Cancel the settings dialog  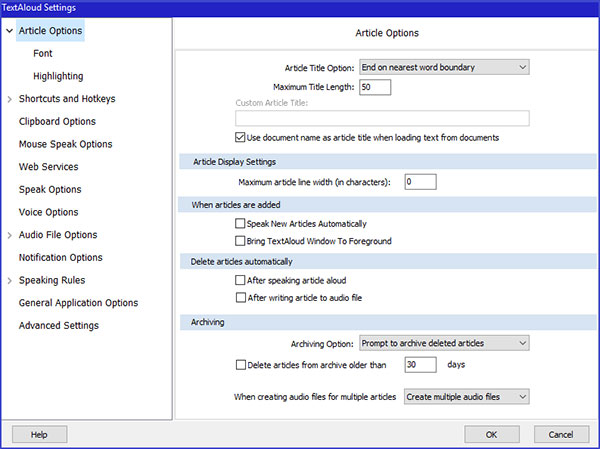(561, 434)
